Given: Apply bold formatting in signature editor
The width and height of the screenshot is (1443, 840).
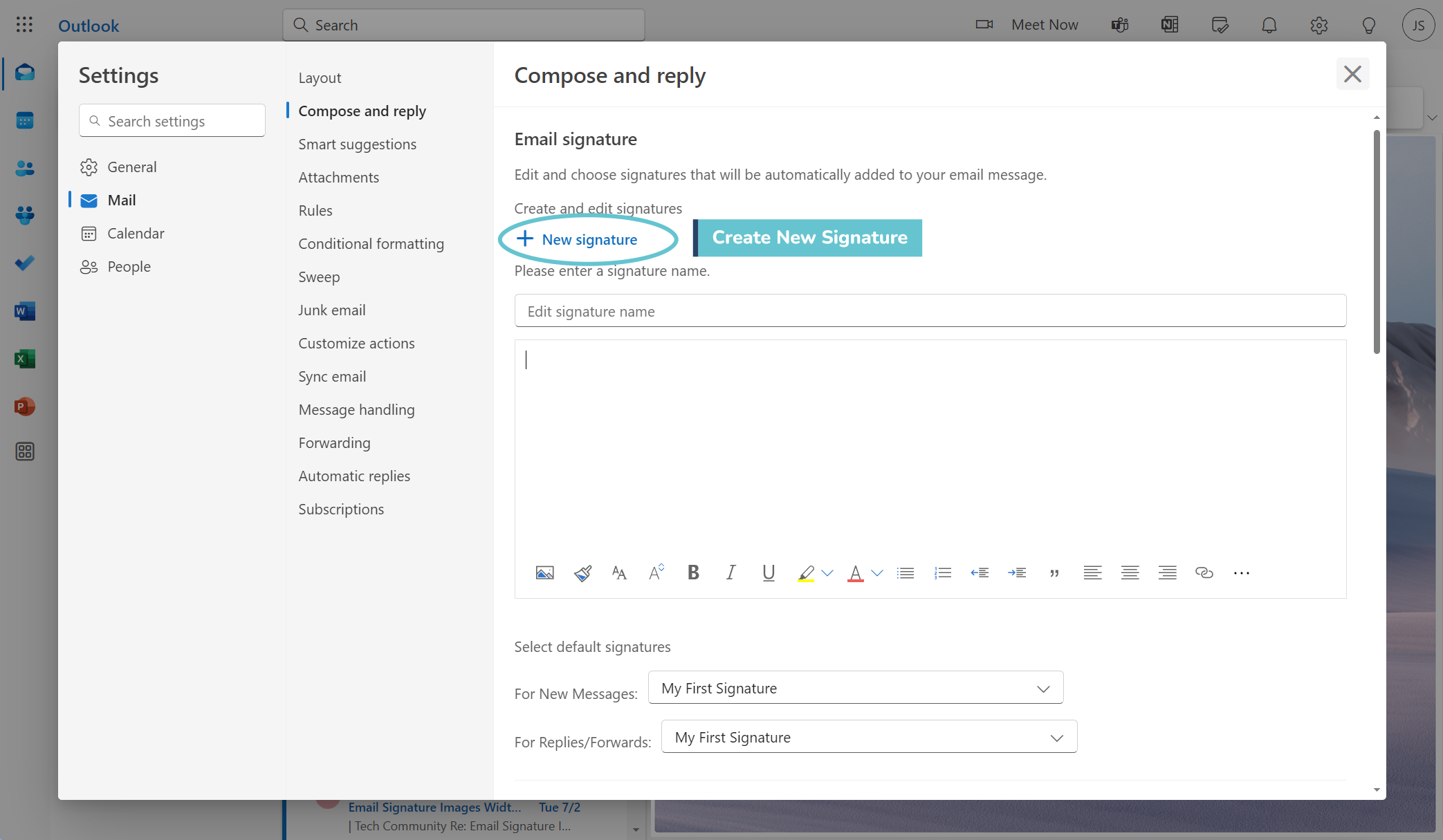Looking at the screenshot, I should [x=693, y=572].
